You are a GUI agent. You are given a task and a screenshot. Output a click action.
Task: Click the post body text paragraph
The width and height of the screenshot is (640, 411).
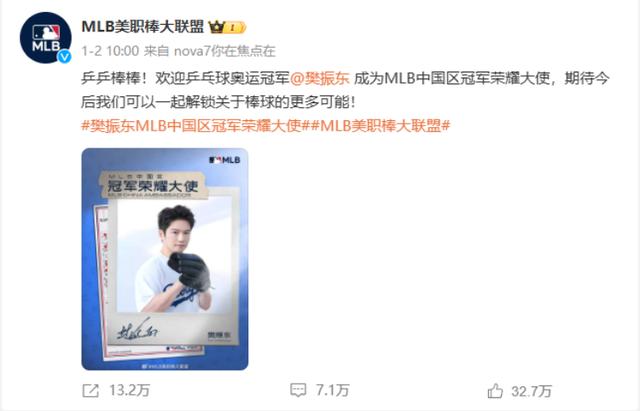(345, 90)
